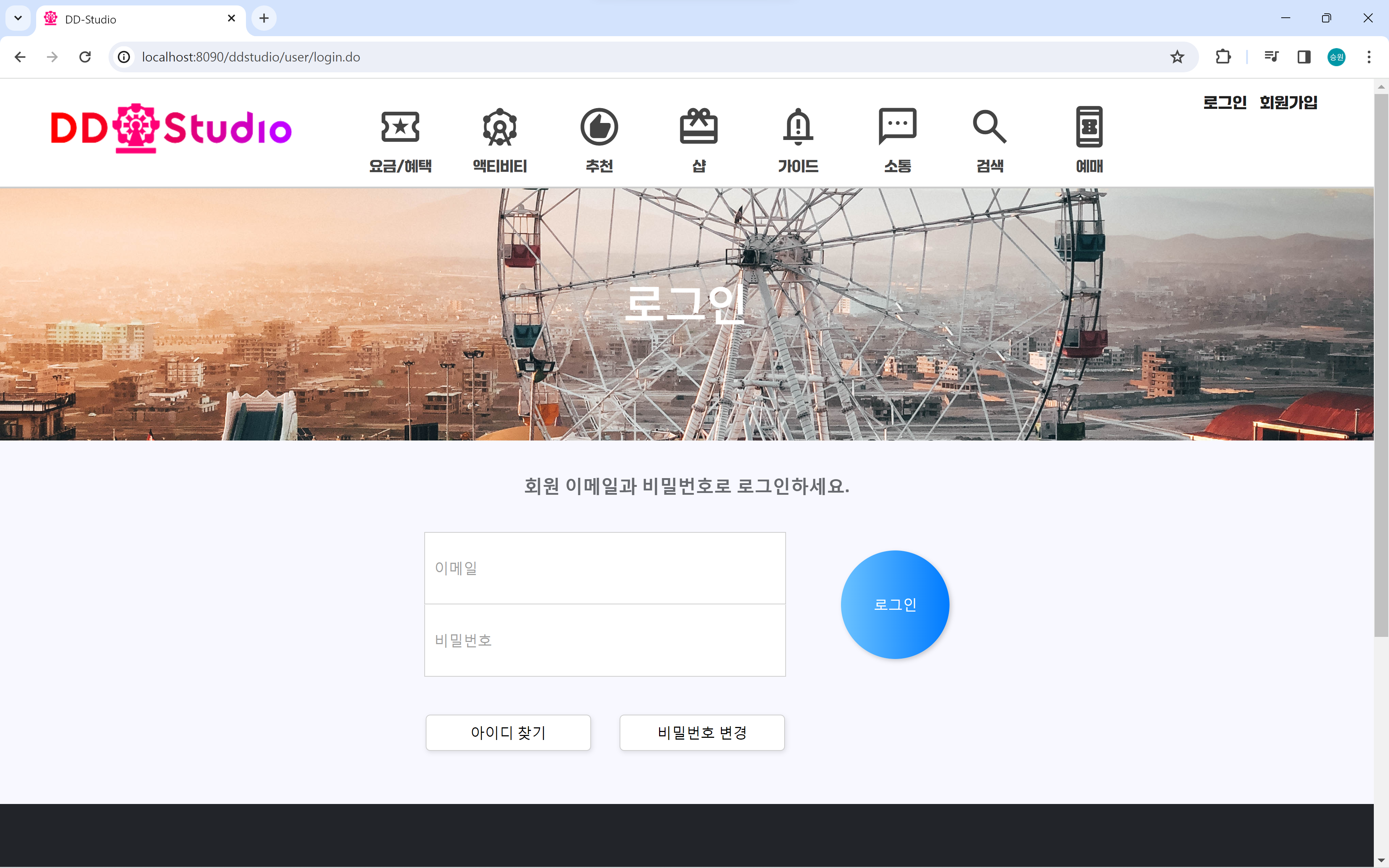Toggle the browser side panel
Image resolution: width=1389 pixels, height=868 pixels.
[x=1304, y=57]
